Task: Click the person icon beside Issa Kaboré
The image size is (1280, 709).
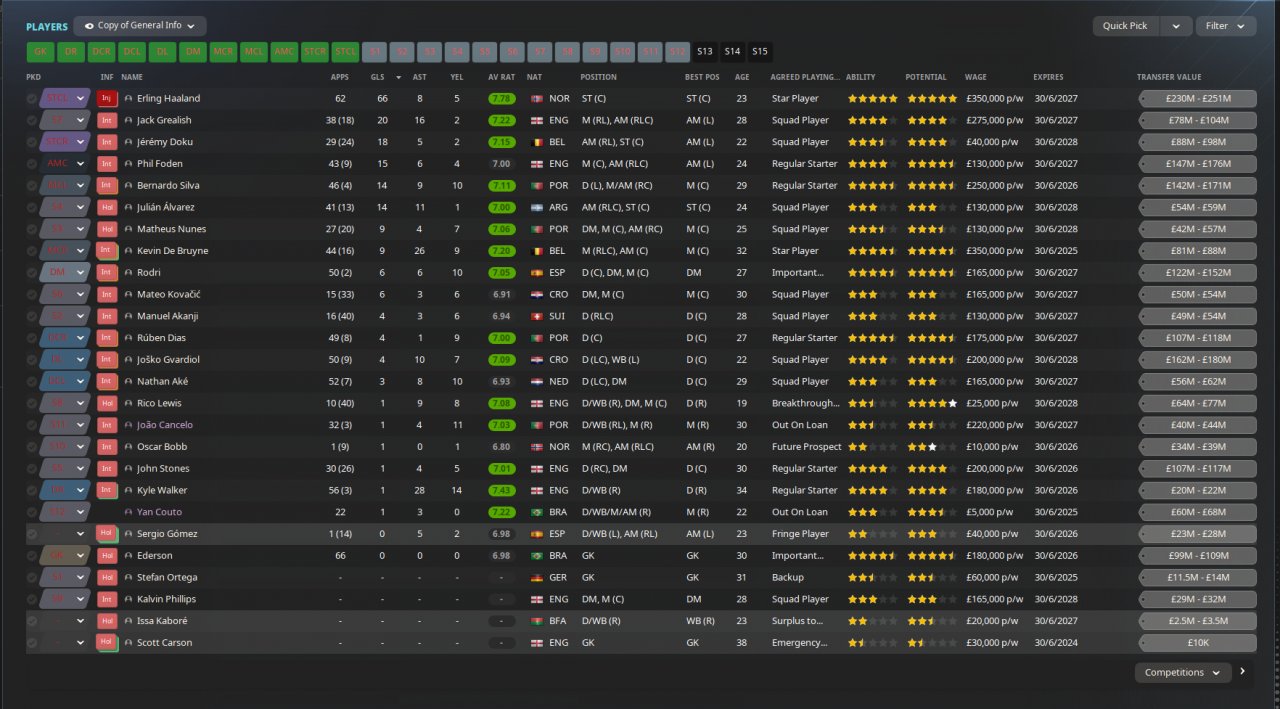Action: [x=128, y=621]
